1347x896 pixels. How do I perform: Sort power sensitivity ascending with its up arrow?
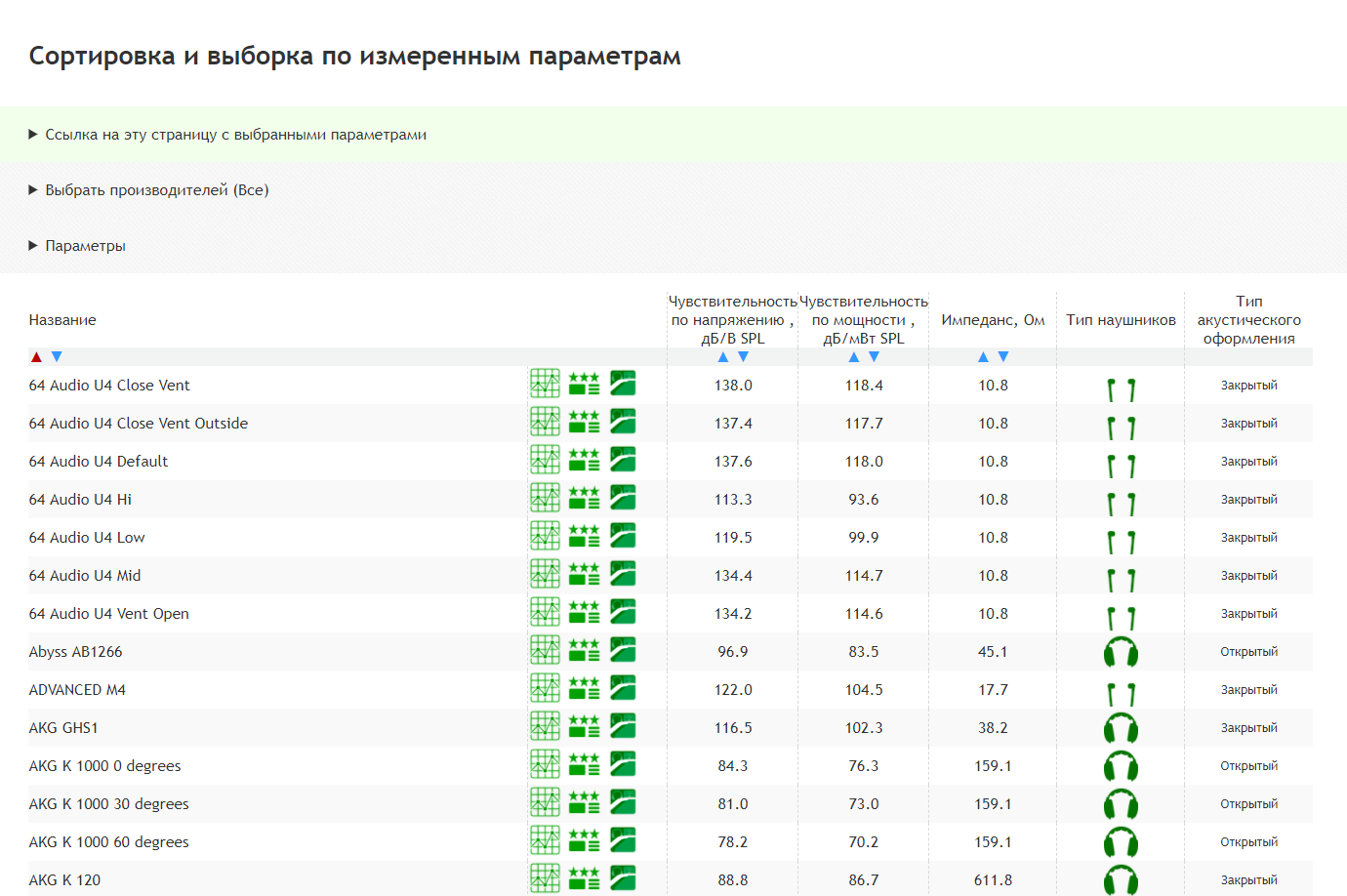[x=854, y=357]
